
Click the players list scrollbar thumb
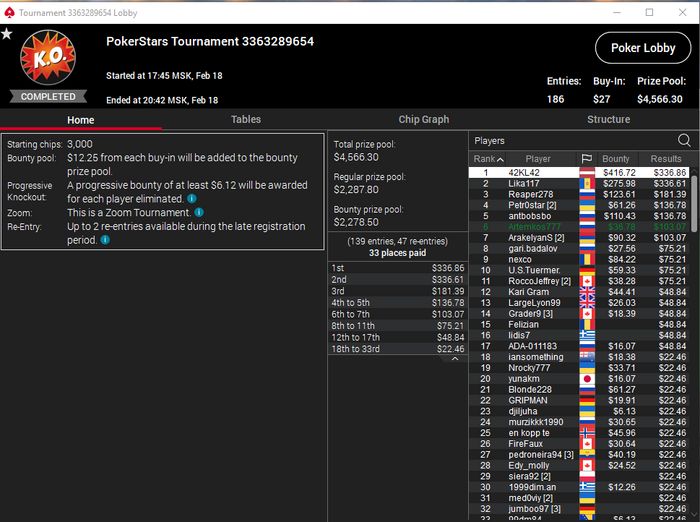(x=694, y=204)
